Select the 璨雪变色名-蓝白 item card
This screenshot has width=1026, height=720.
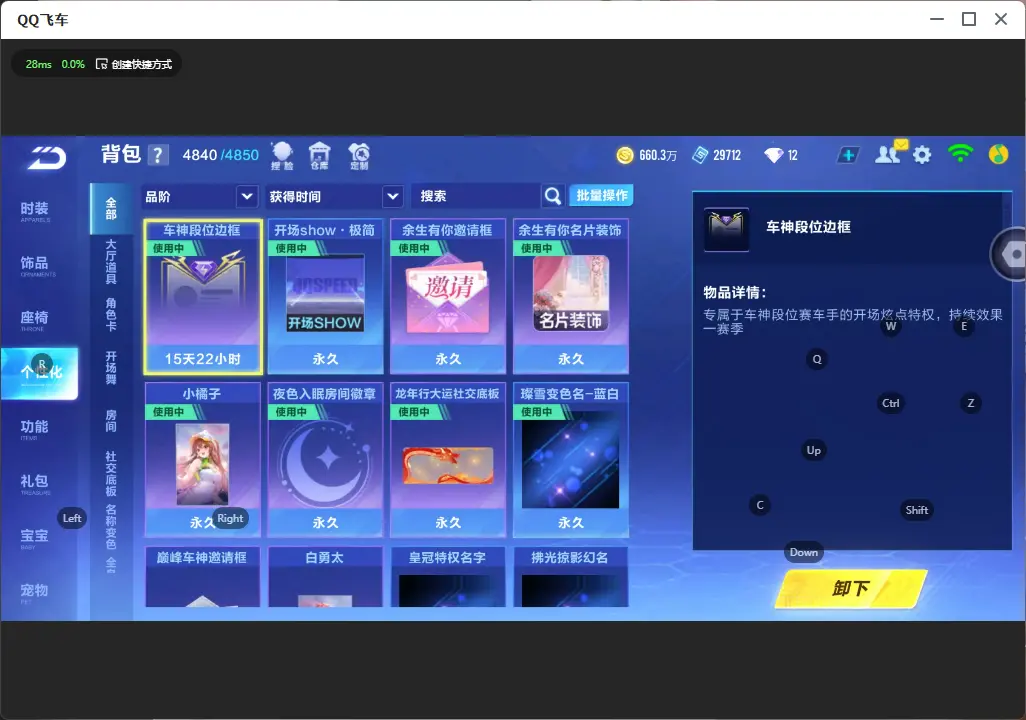click(571, 460)
